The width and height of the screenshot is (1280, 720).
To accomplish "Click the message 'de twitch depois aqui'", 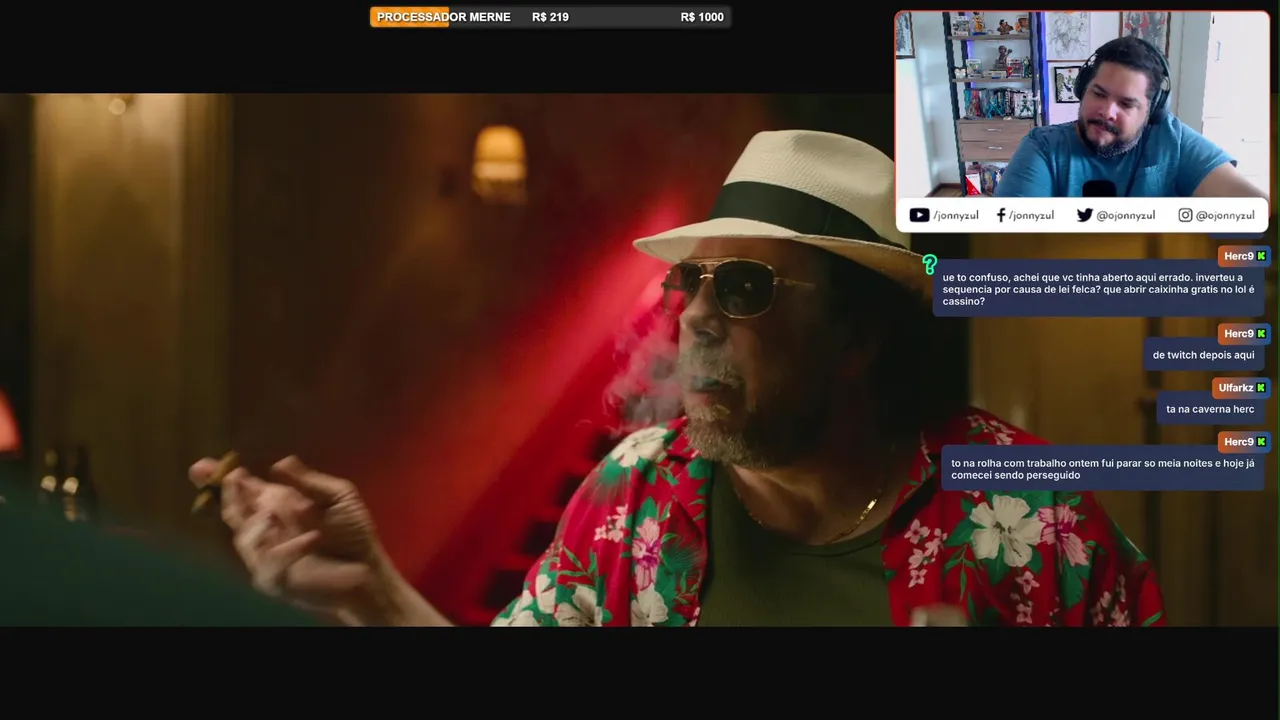I will 1203,355.
